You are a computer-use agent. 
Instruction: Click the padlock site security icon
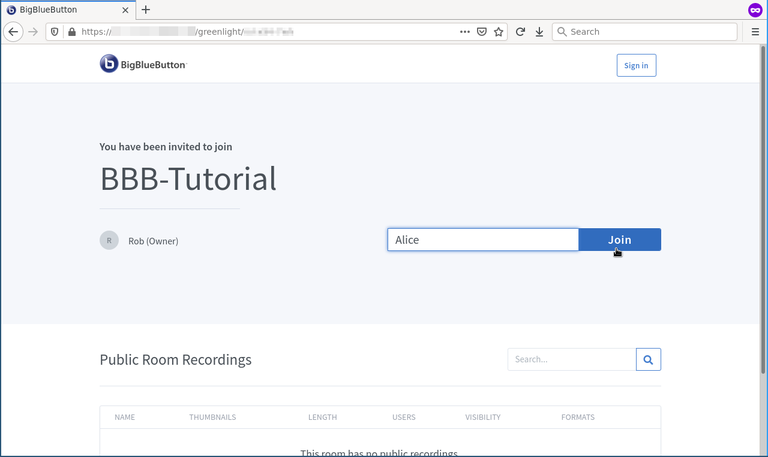click(72, 32)
